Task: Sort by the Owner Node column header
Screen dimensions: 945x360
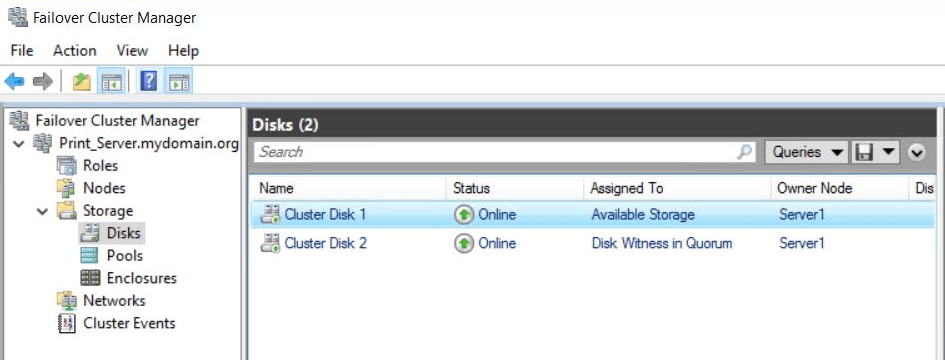Action: pyautogui.click(x=839, y=188)
